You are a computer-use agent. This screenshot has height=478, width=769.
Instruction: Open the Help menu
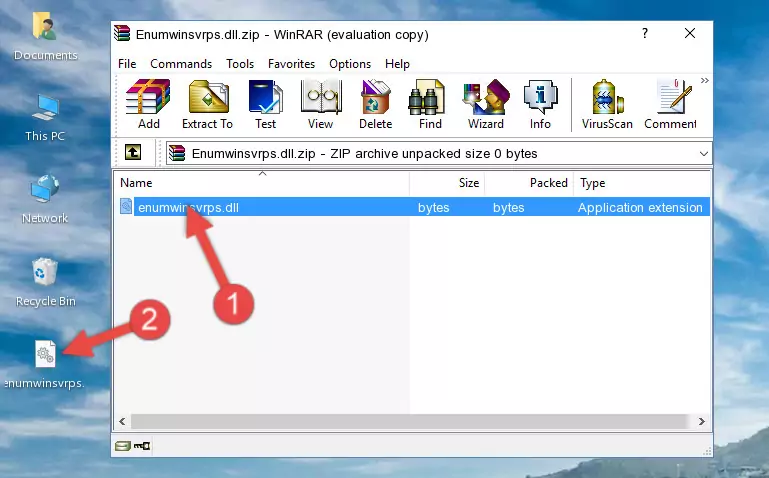pos(397,64)
